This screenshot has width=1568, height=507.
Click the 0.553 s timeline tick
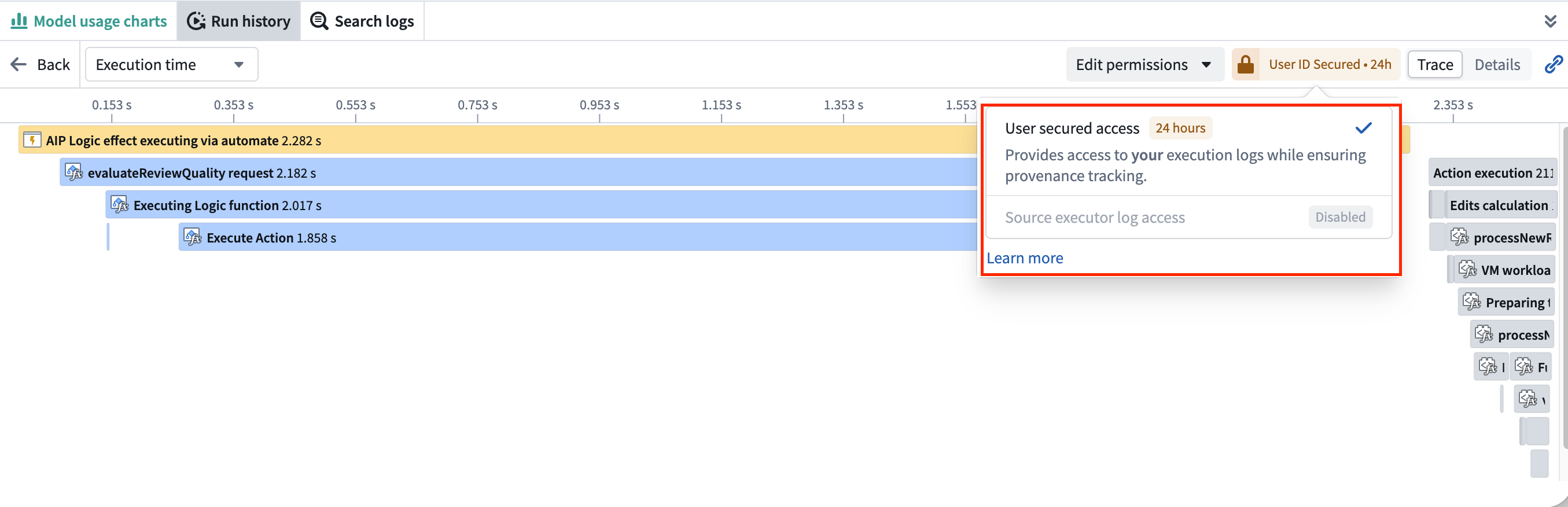point(355,105)
